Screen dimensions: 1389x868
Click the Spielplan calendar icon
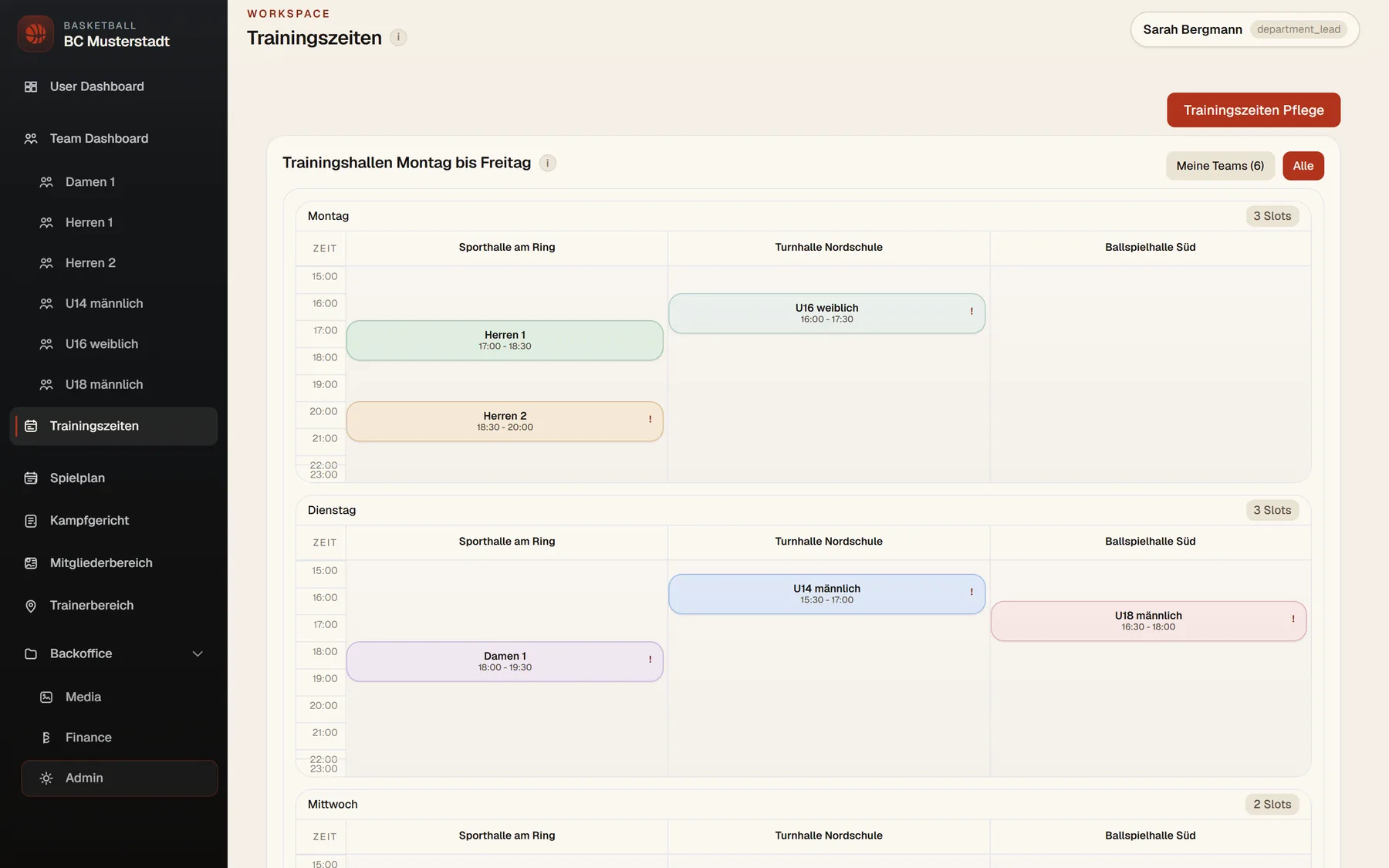[x=31, y=478]
